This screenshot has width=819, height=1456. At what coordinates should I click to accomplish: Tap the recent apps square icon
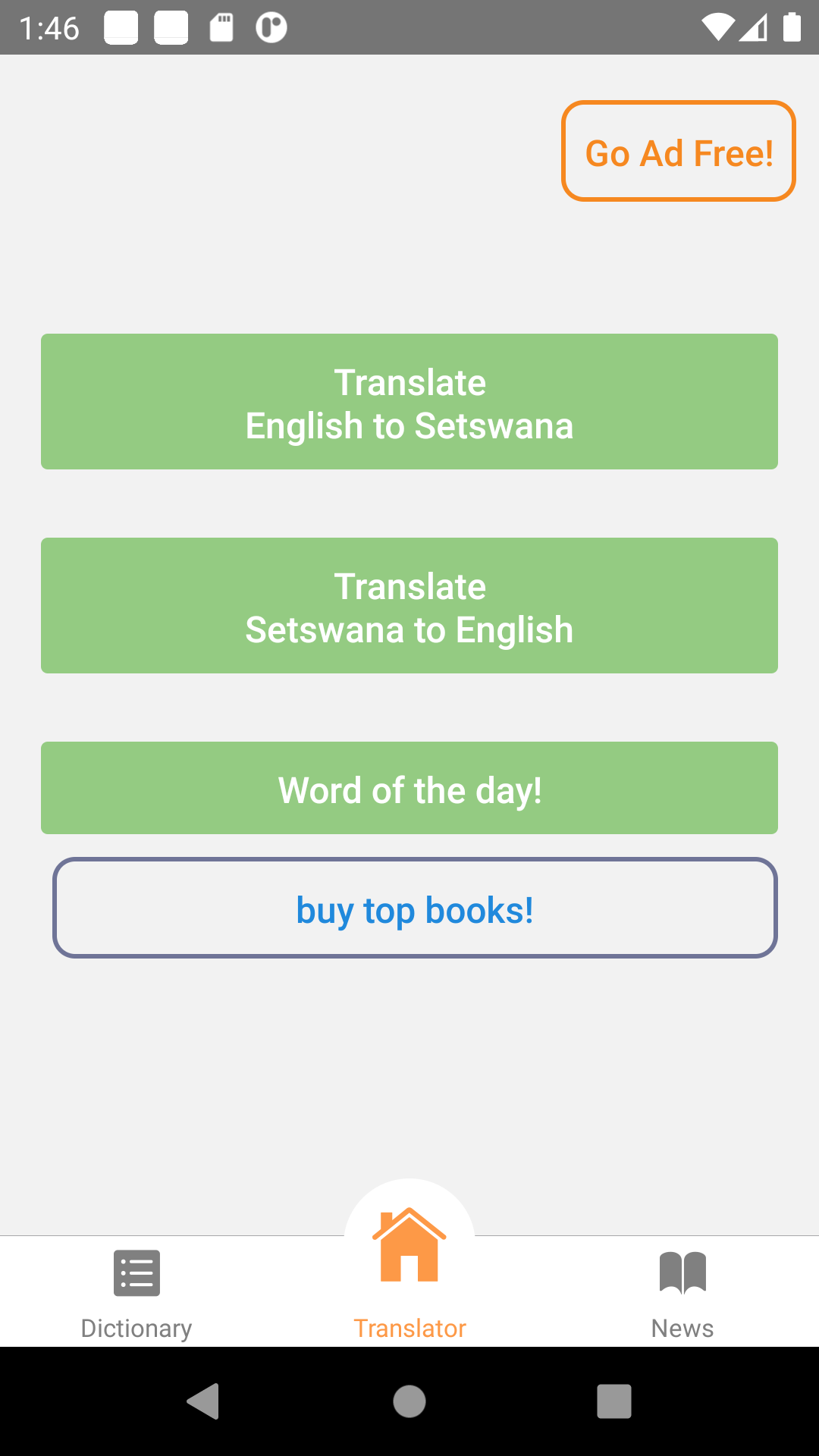[614, 1401]
